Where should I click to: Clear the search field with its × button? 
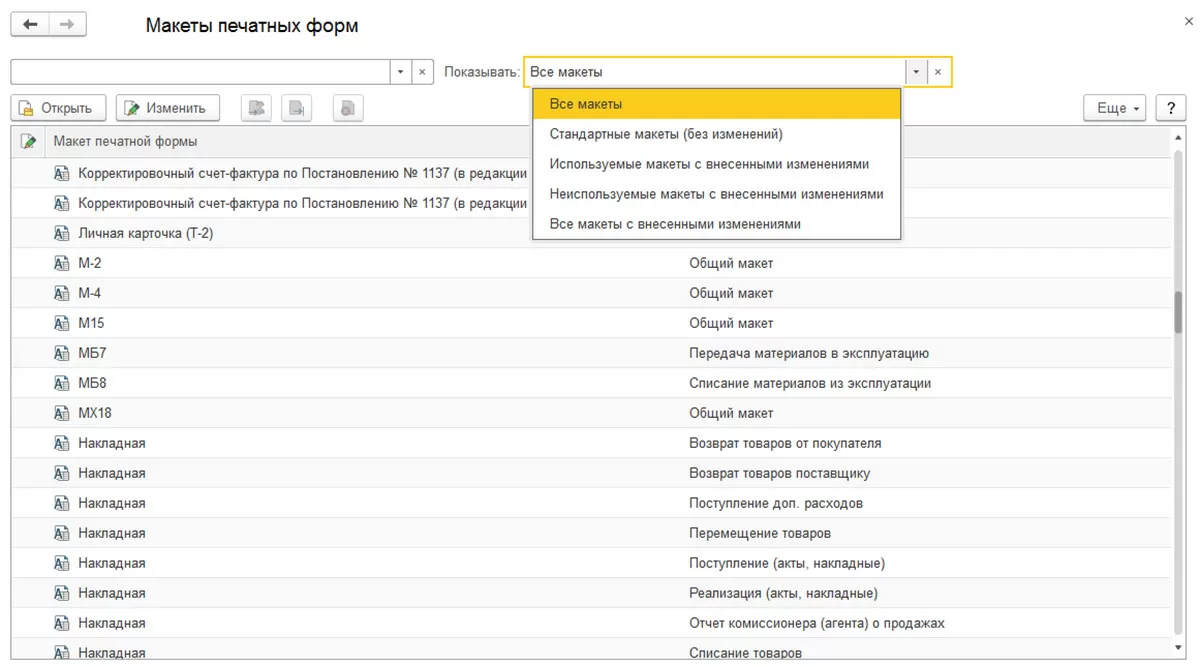pyautogui.click(x=422, y=72)
